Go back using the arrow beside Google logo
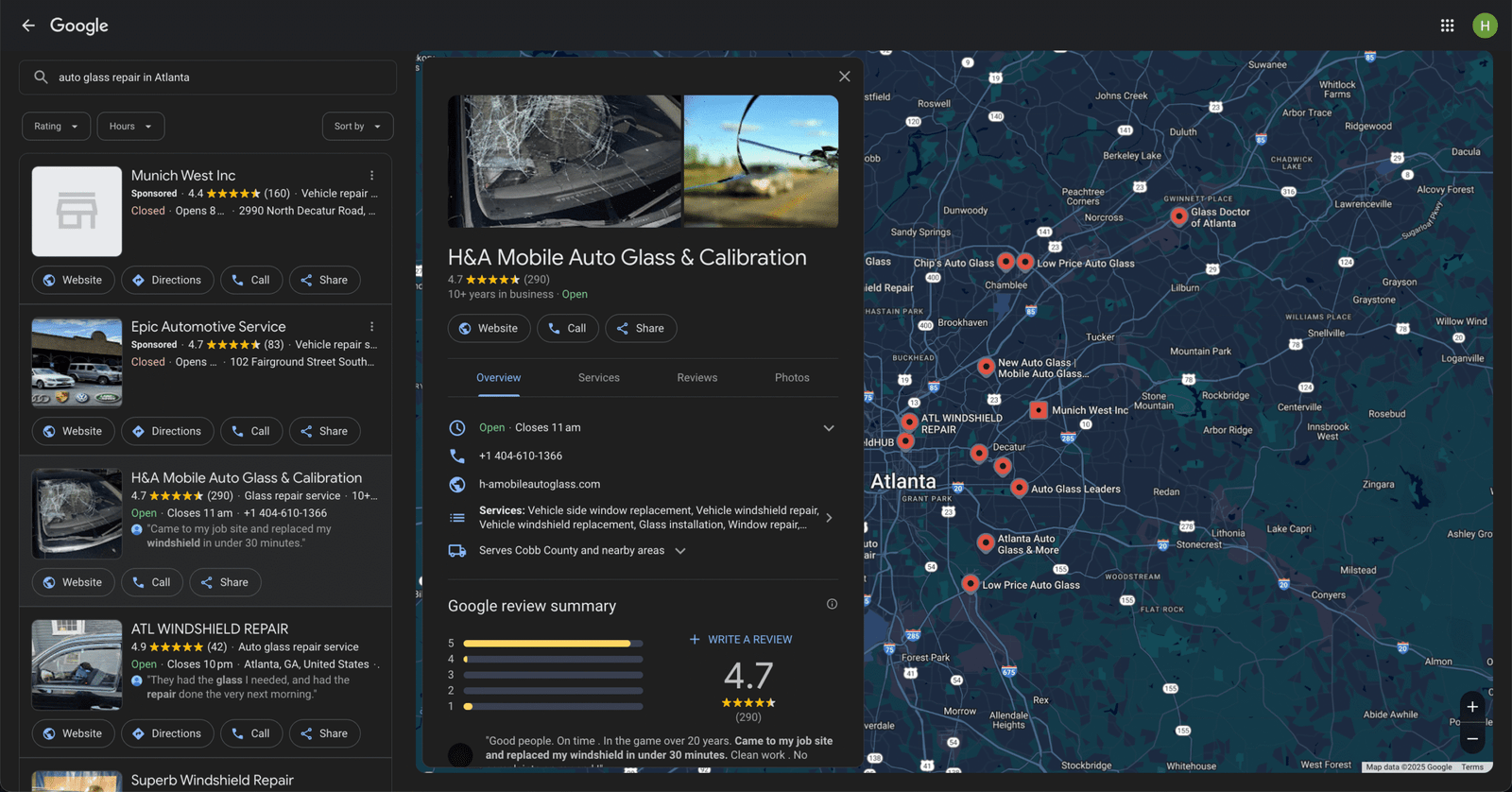This screenshot has height=792, width=1512. click(x=28, y=26)
